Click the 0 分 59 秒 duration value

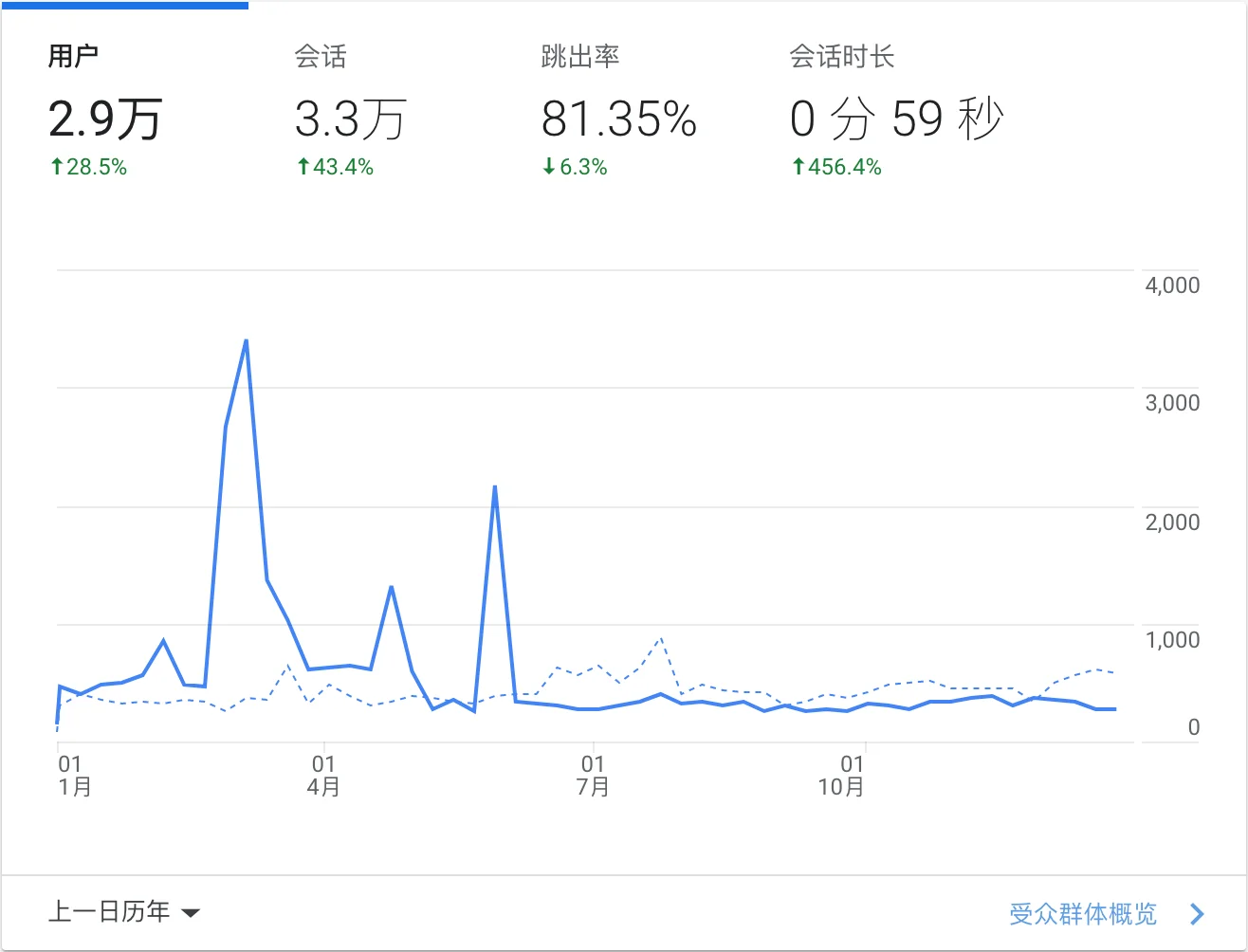tap(896, 119)
